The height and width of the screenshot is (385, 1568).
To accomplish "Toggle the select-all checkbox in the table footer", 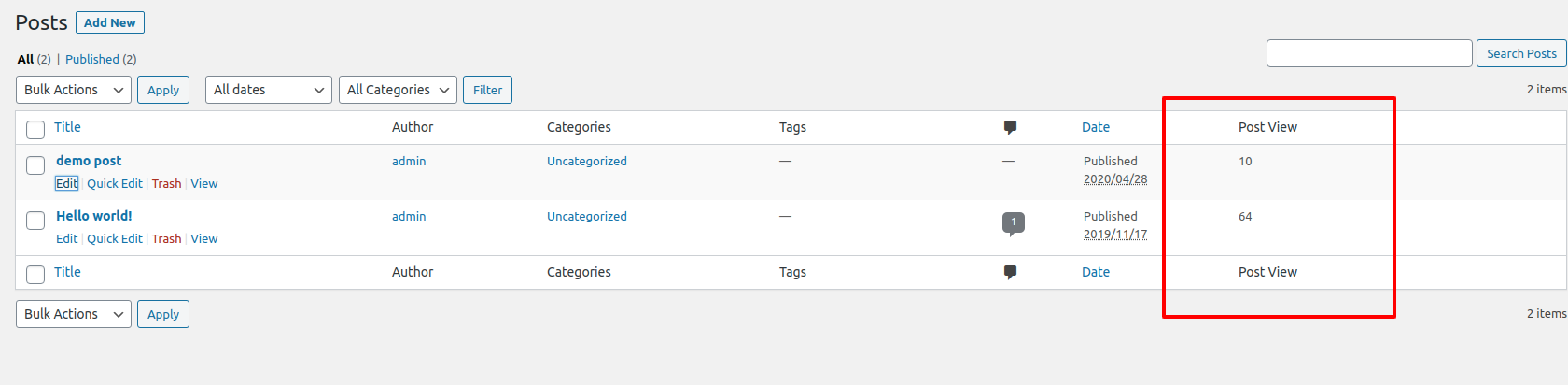I will (35, 275).
